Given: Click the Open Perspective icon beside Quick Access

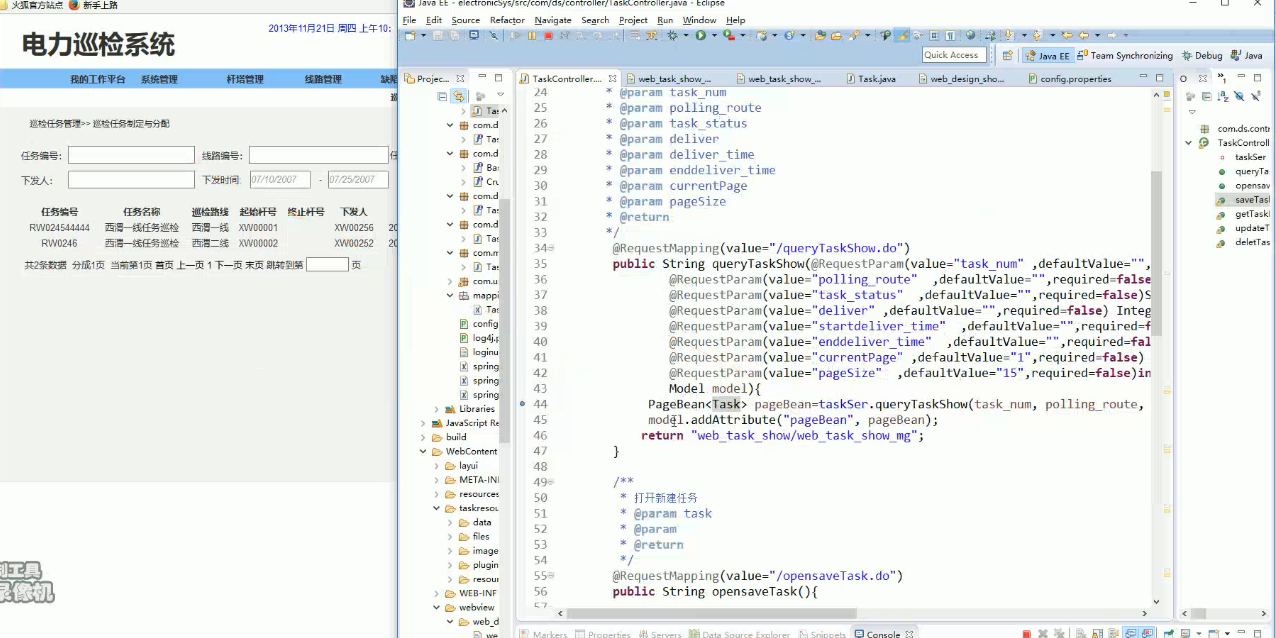Looking at the screenshot, I should (x=1008, y=56).
